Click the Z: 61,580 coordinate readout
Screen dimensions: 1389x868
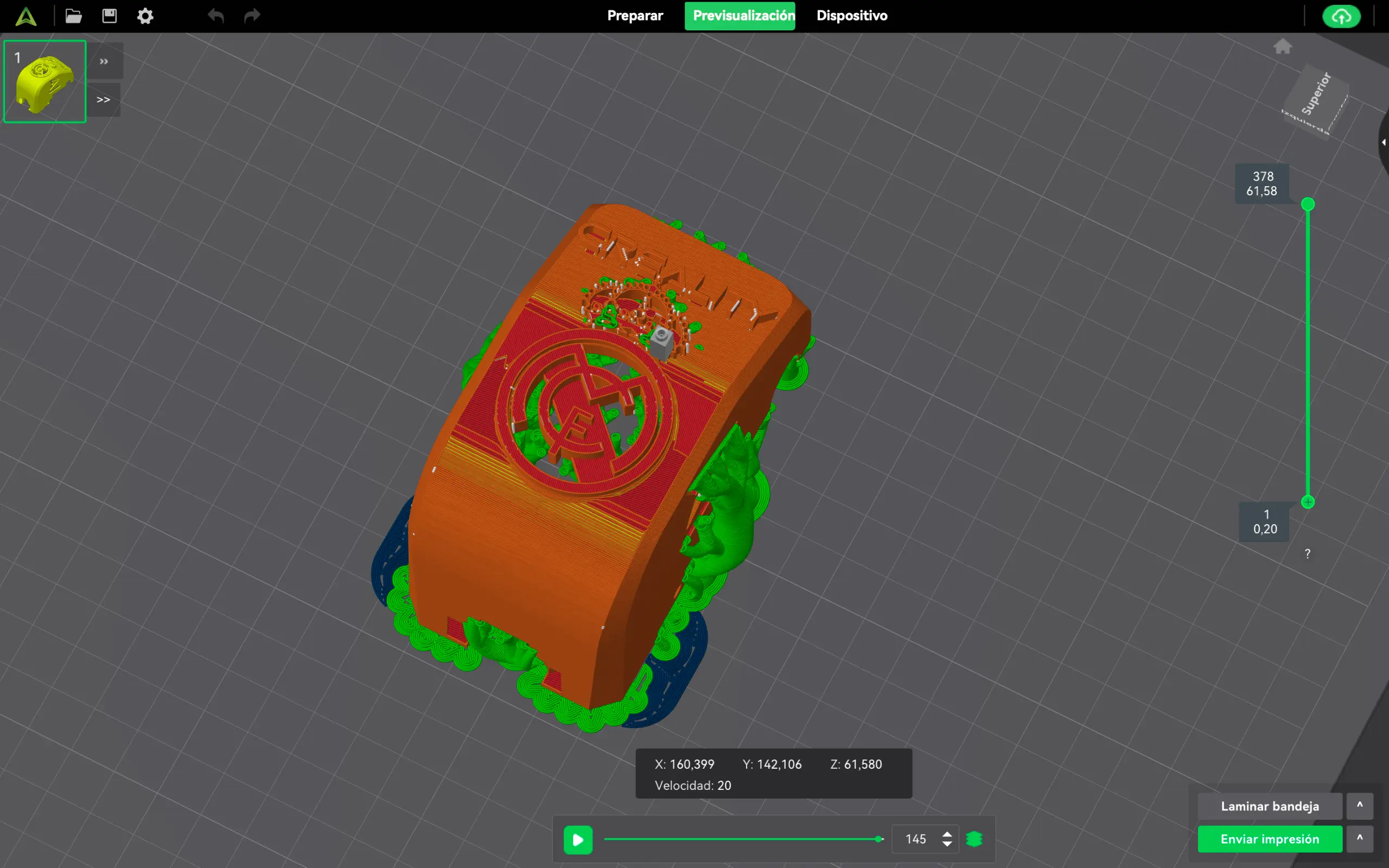tap(856, 764)
